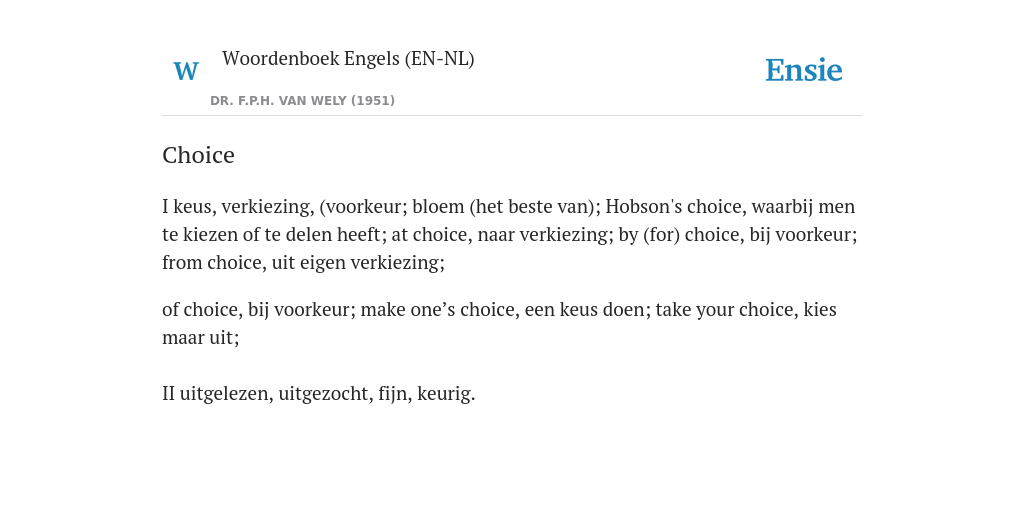Click the year (1951) in byline
The height and width of the screenshot is (512, 1024).
point(373,101)
